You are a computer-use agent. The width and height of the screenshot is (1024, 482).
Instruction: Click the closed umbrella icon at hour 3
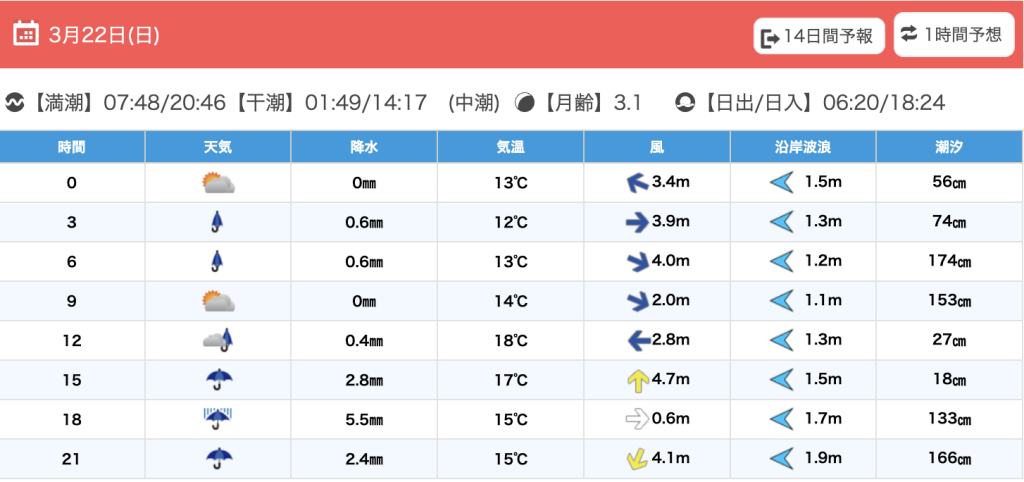click(217, 222)
